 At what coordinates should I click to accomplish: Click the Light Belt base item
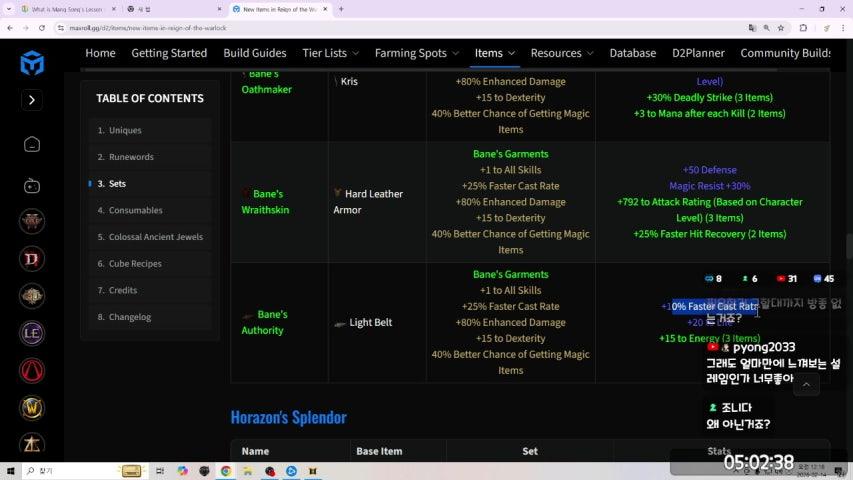[x=370, y=322]
